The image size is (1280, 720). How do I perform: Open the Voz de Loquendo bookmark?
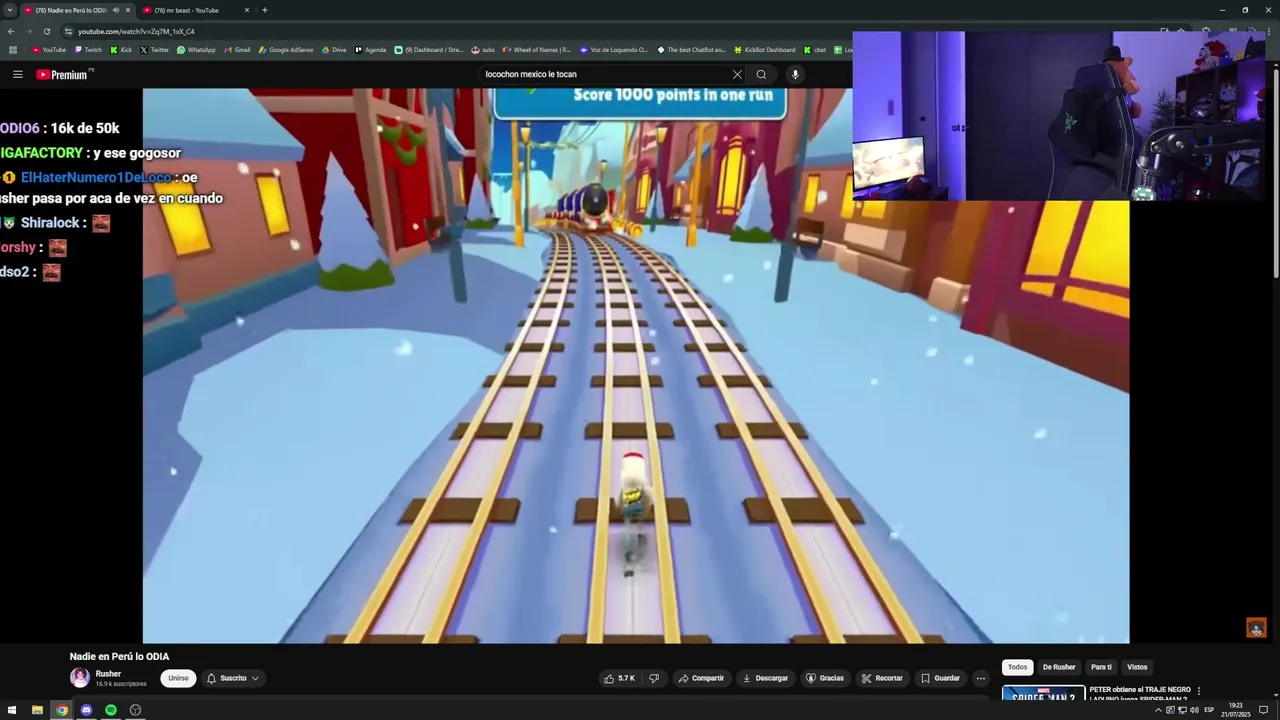[613, 49]
